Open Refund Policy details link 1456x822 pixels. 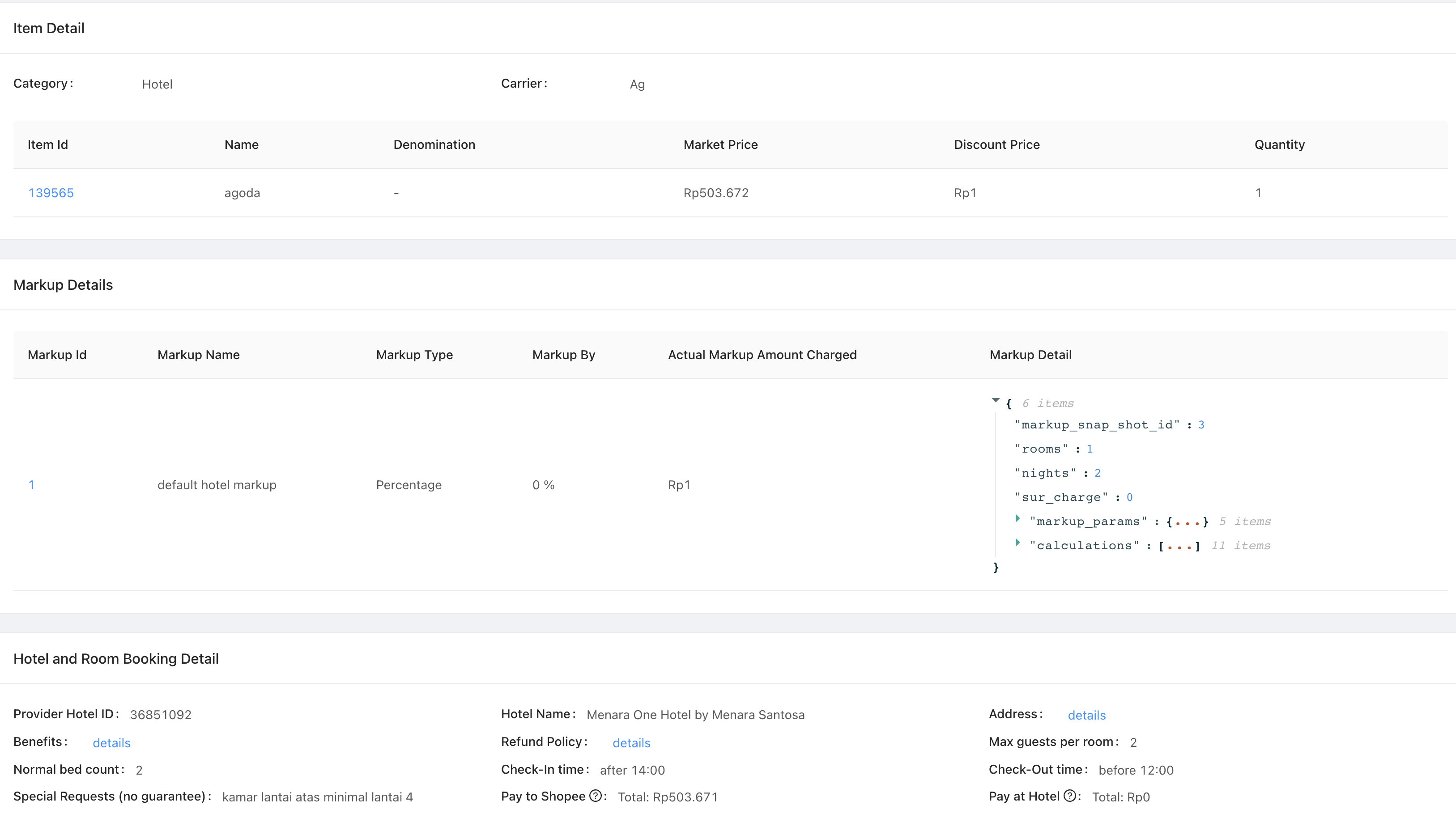(x=631, y=743)
